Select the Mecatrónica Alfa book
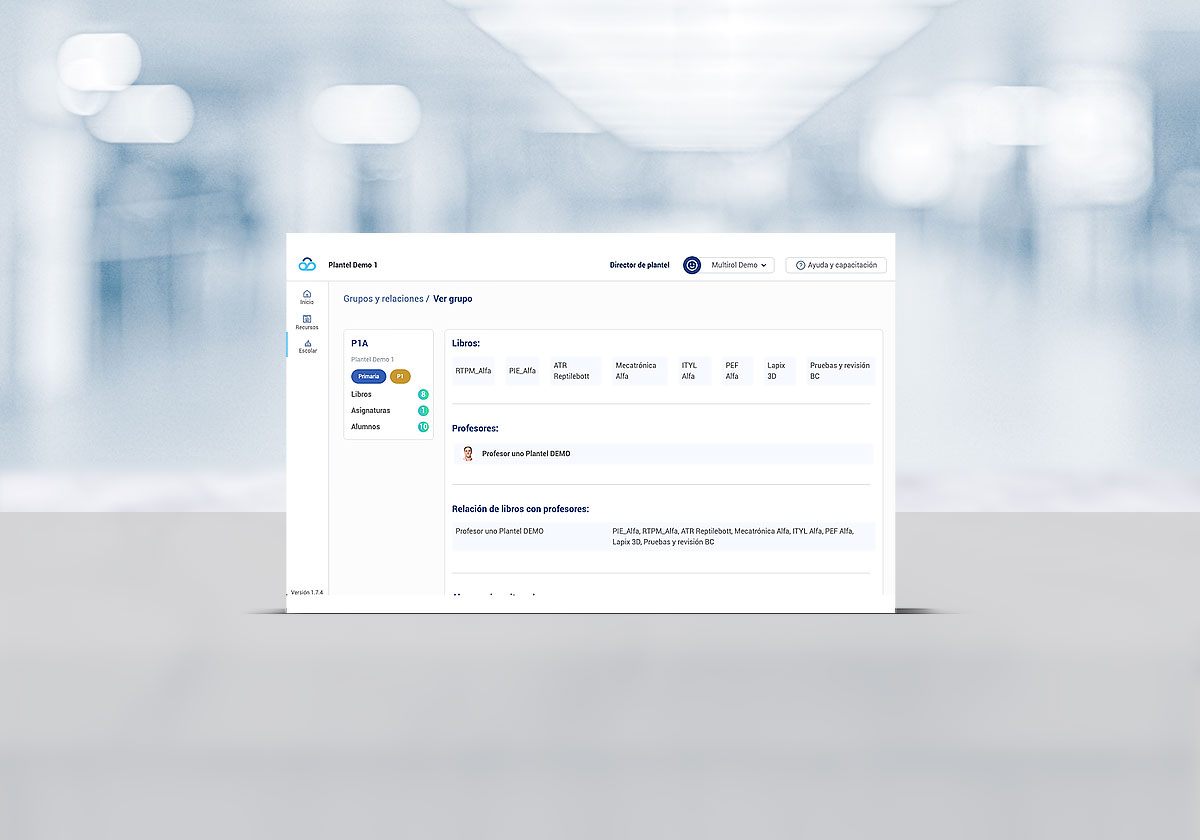Screen dimensions: 1200x840 click(637, 371)
